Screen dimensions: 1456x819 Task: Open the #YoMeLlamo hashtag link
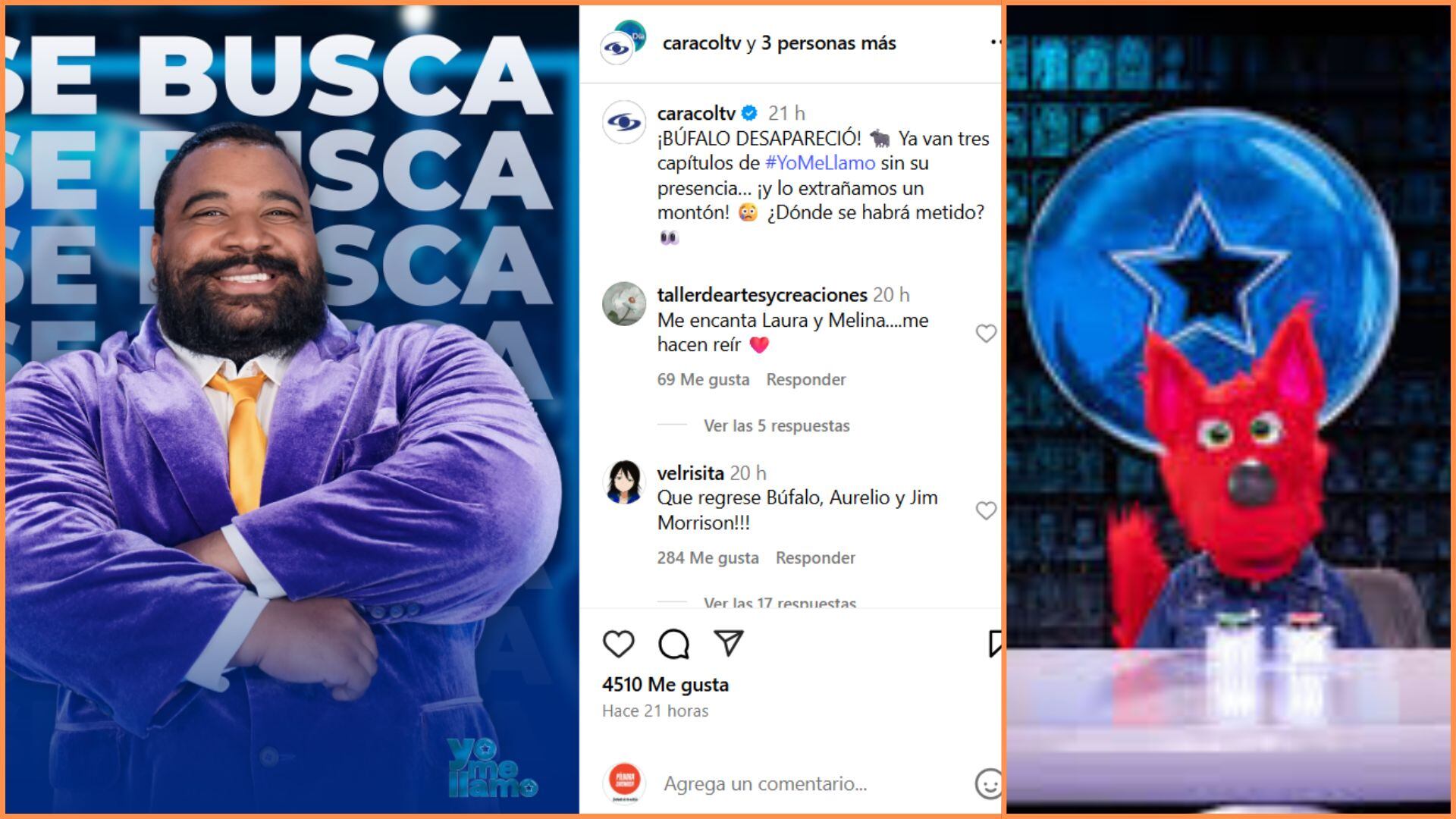click(x=820, y=162)
